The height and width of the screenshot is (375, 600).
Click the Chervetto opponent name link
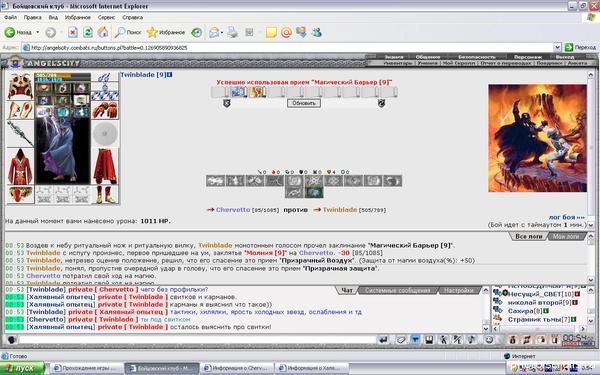[x=233, y=210]
